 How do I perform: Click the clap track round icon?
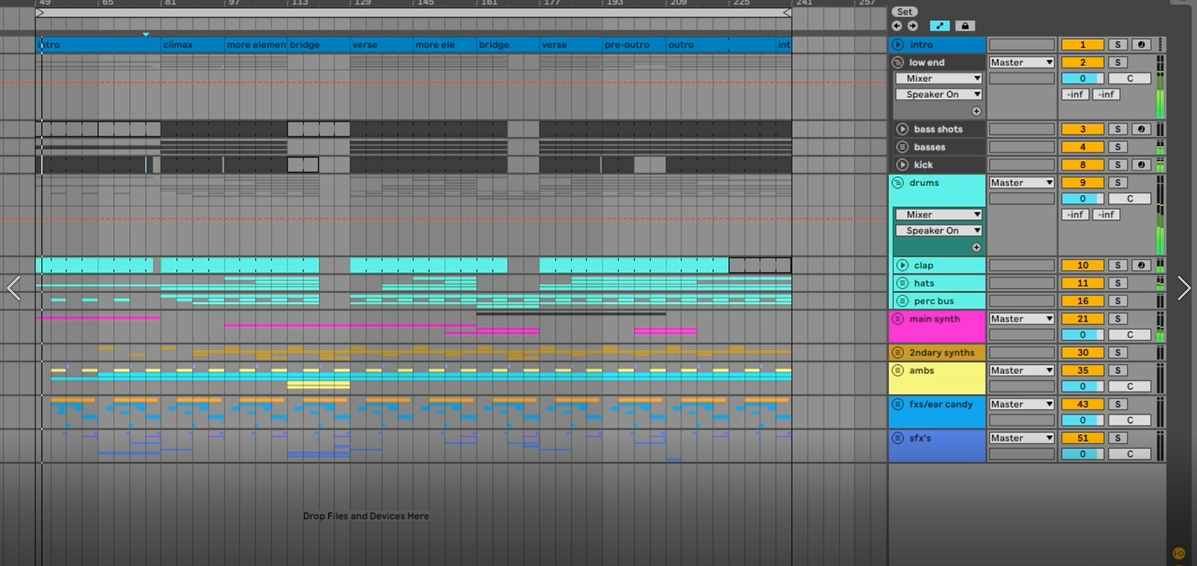(902, 265)
